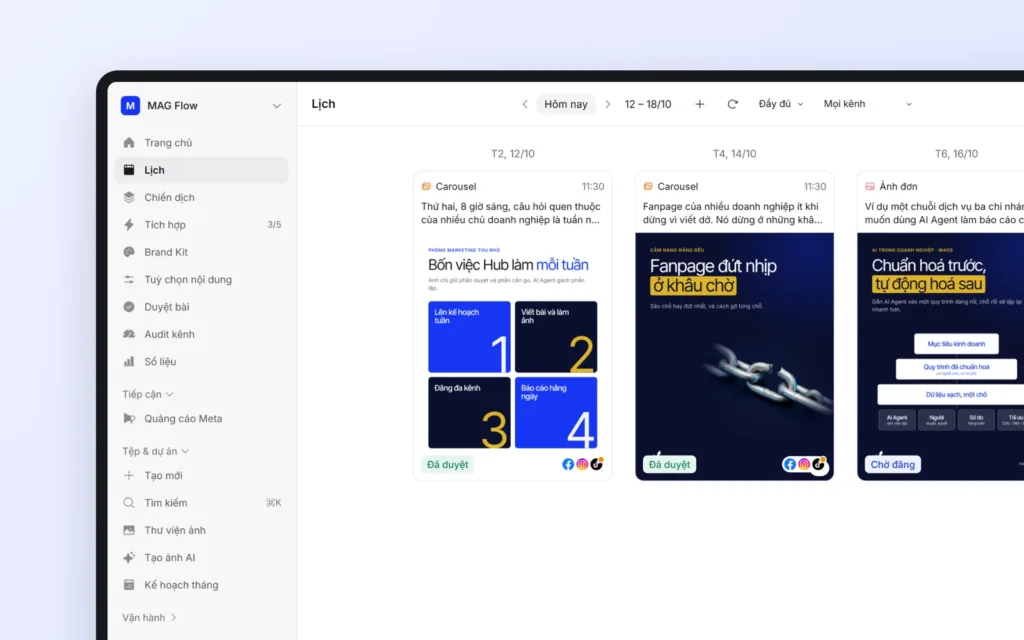
Task: Open the Chiến dịch menu item
Action: click(x=201, y=197)
